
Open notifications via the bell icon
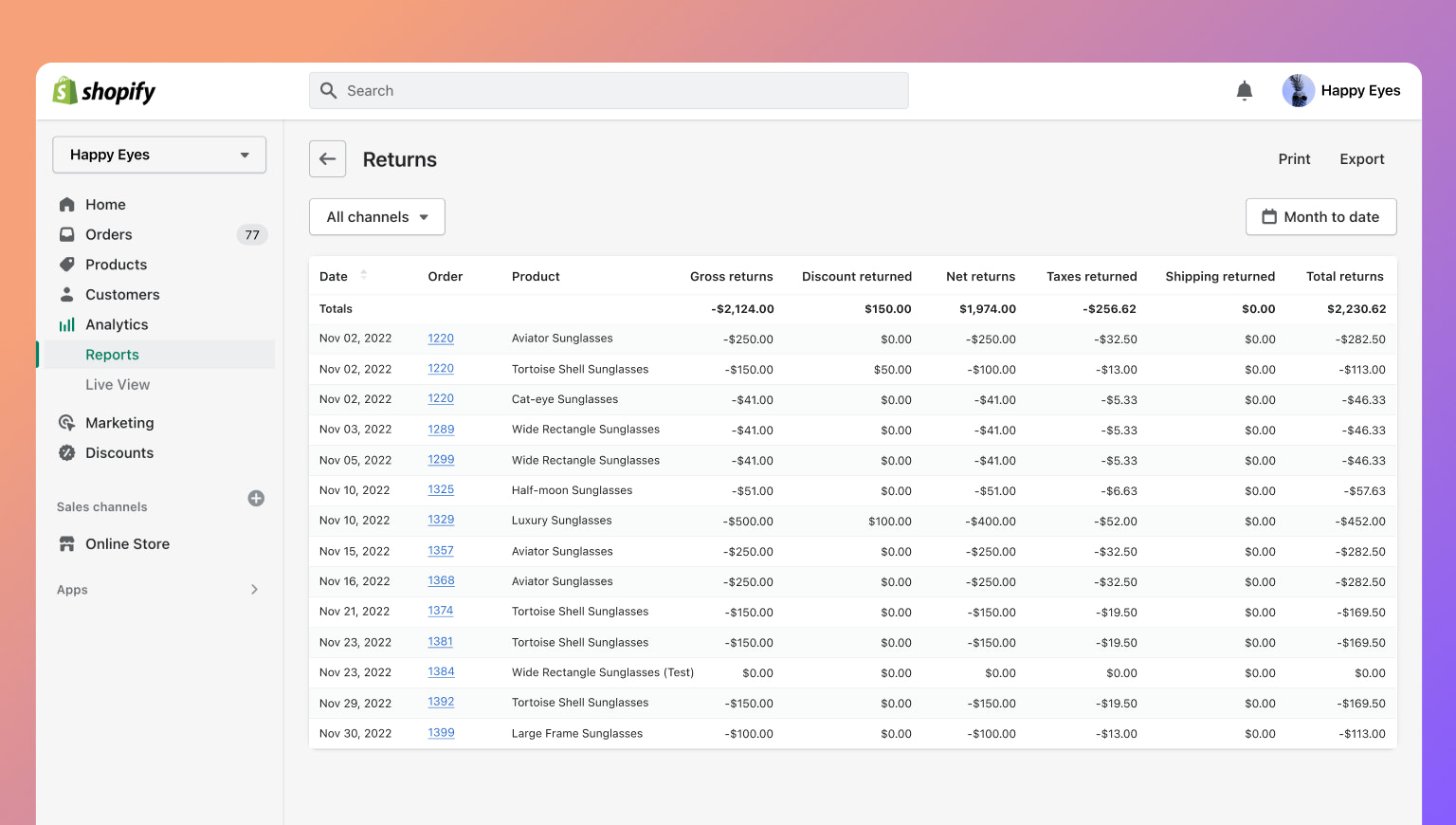click(x=1245, y=90)
